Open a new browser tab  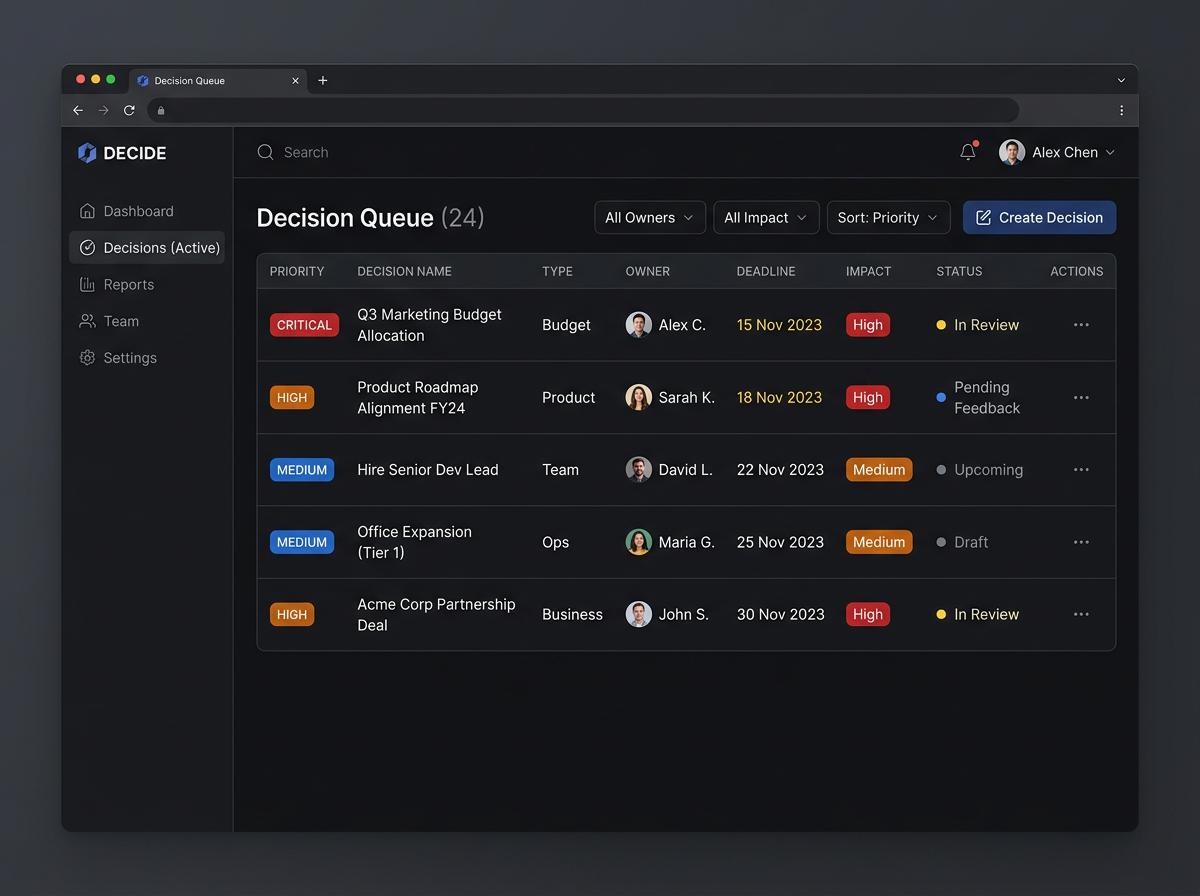322,80
